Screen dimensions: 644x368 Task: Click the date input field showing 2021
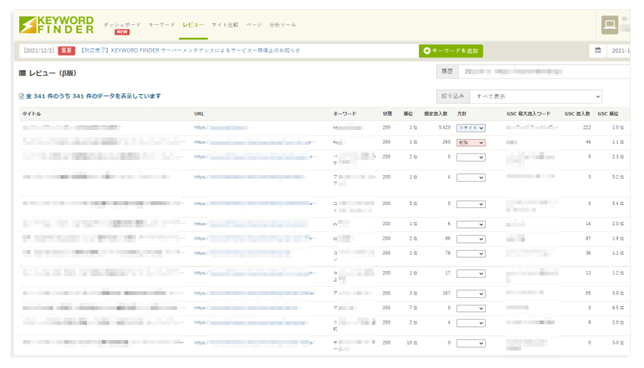pos(618,51)
